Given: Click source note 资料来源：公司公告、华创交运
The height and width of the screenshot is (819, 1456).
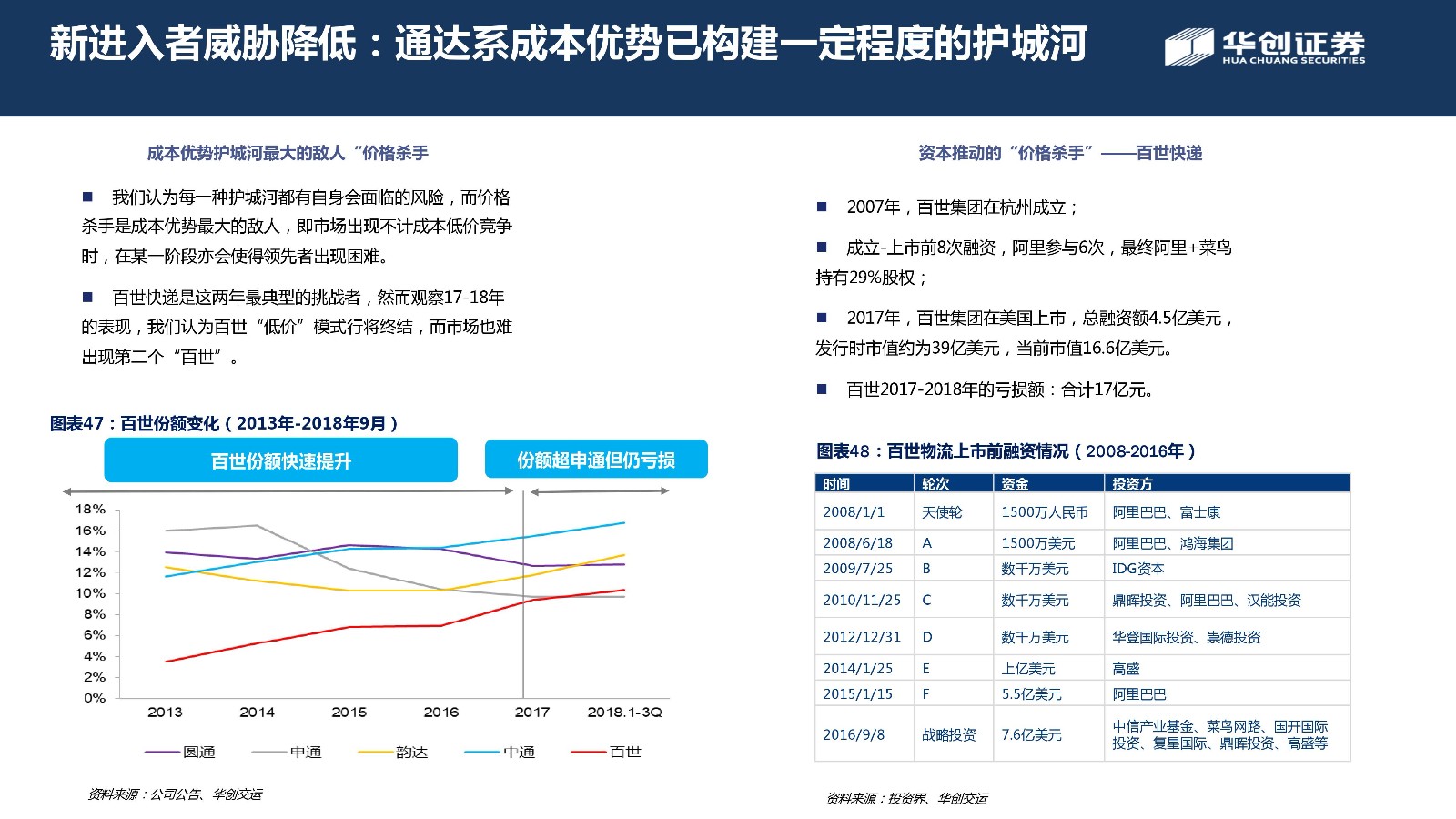Looking at the screenshot, I should [x=176, y=794].
